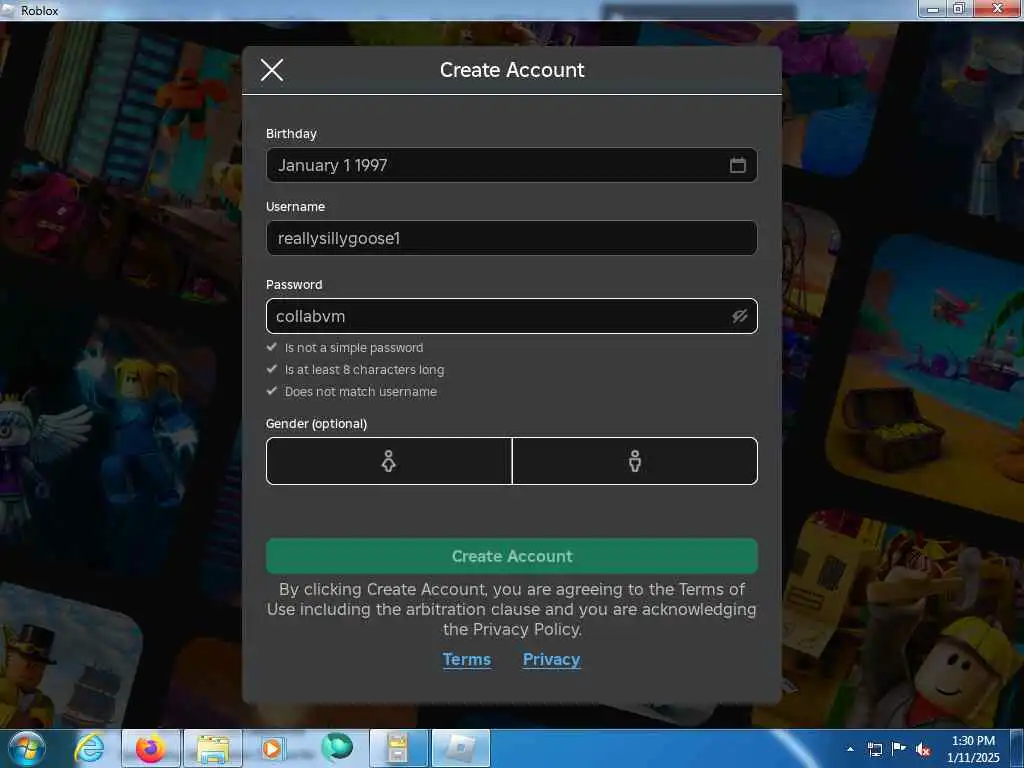Click the Create Account dialog title
Image resolution: width=1024 pixels, height=768 pixels.
(512, 70)
